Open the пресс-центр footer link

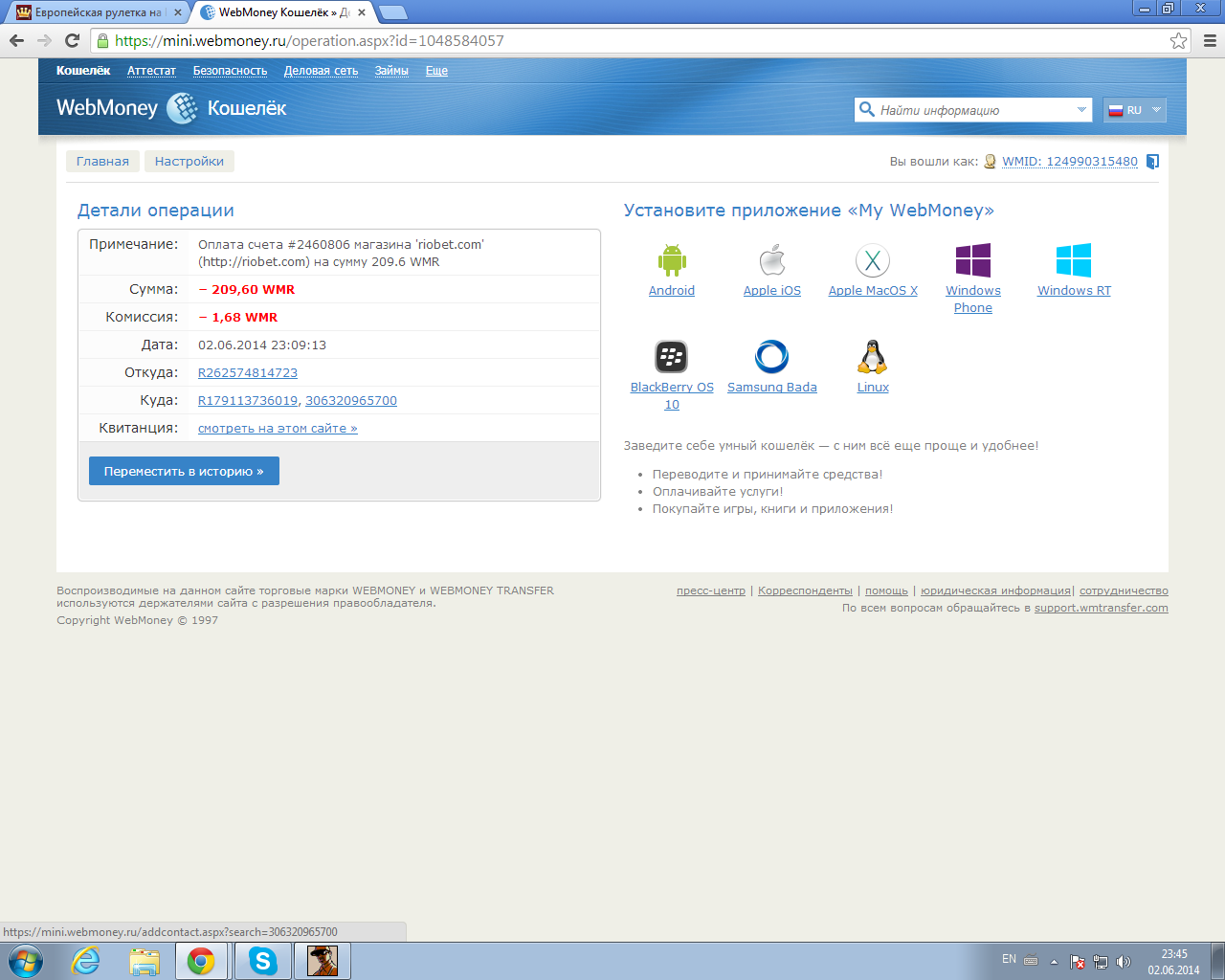(x=711, y=590)
